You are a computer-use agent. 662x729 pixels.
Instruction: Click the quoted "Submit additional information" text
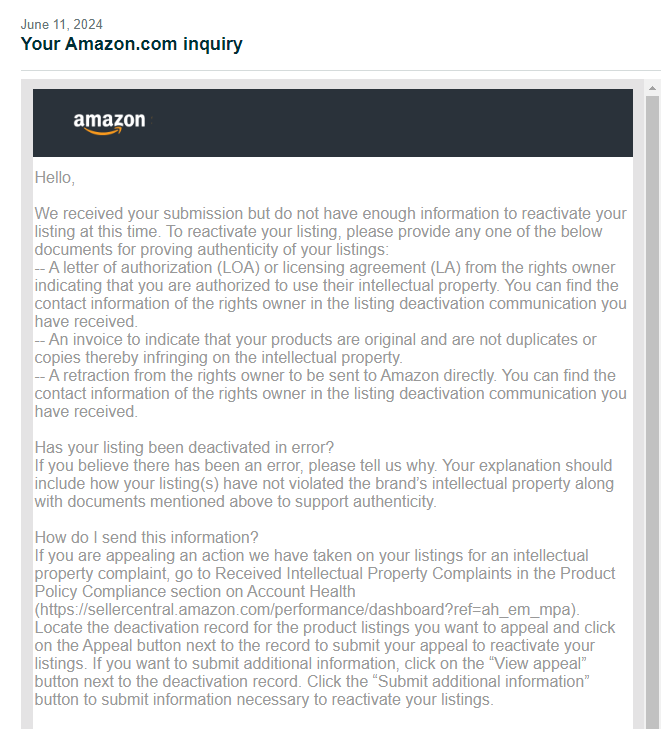[481, 681]
